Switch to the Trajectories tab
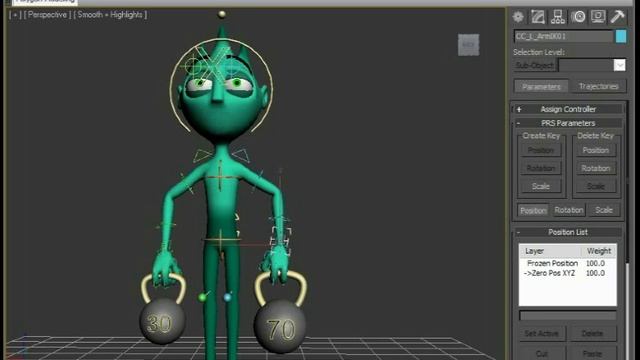640x360 pixels. (598, 87)
